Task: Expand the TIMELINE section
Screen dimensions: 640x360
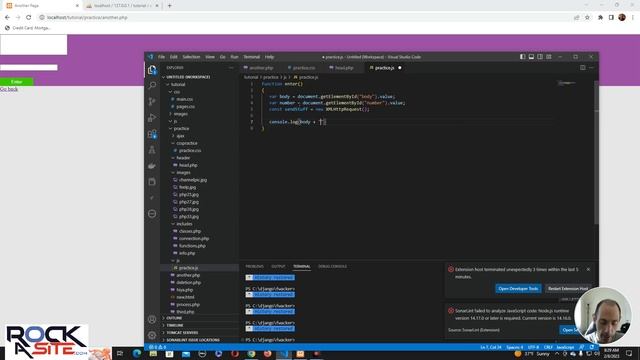Action: [175, 325]
